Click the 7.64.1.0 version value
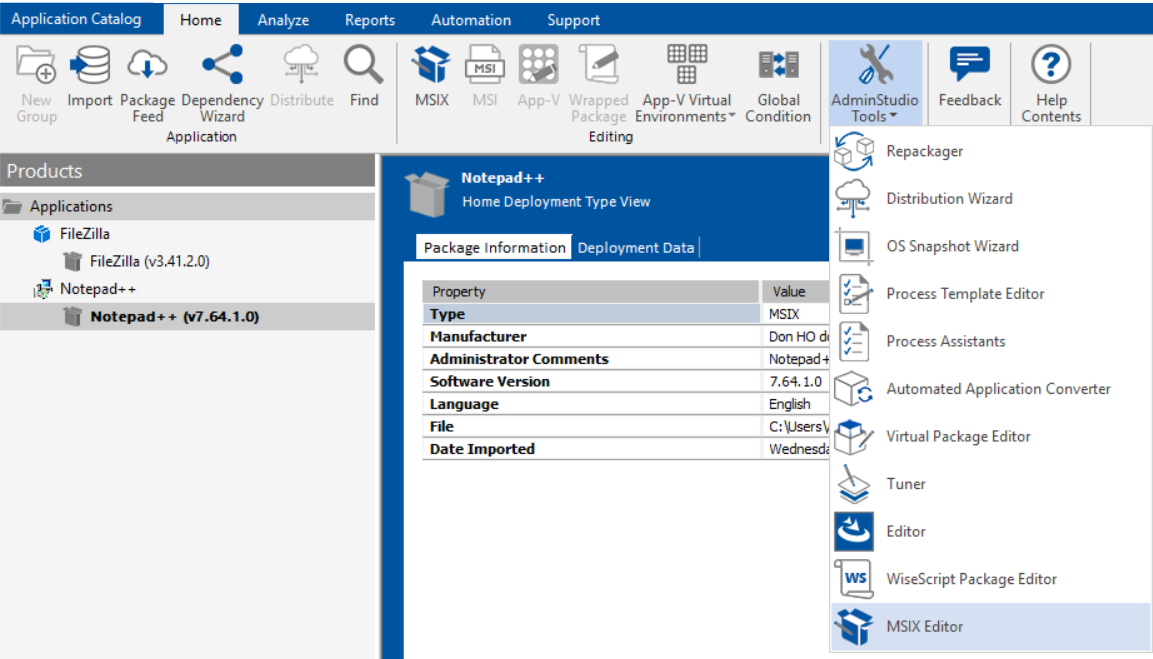Viewport: 1153px width, 659px height. (796, 382)
